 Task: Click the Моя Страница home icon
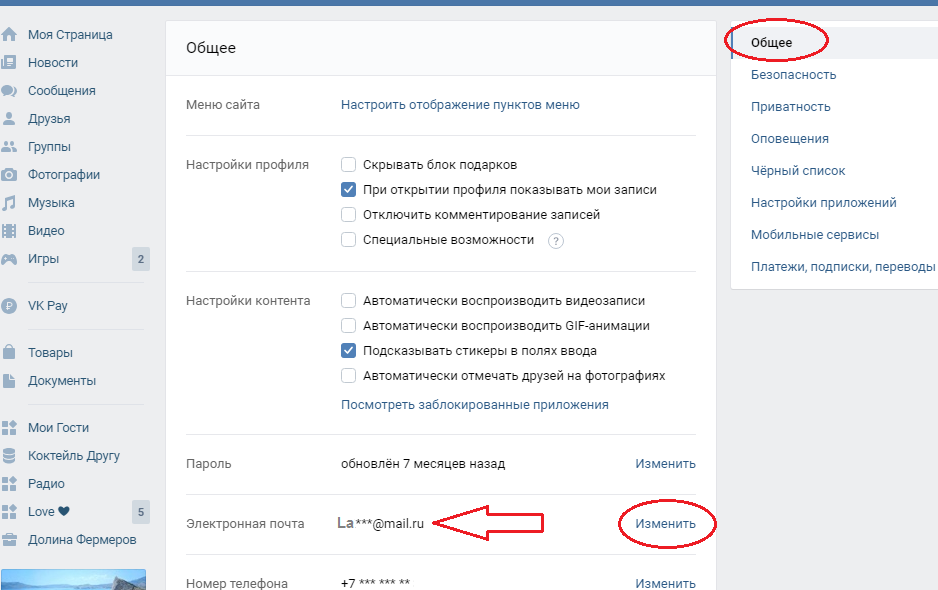[x=9, y=35]
